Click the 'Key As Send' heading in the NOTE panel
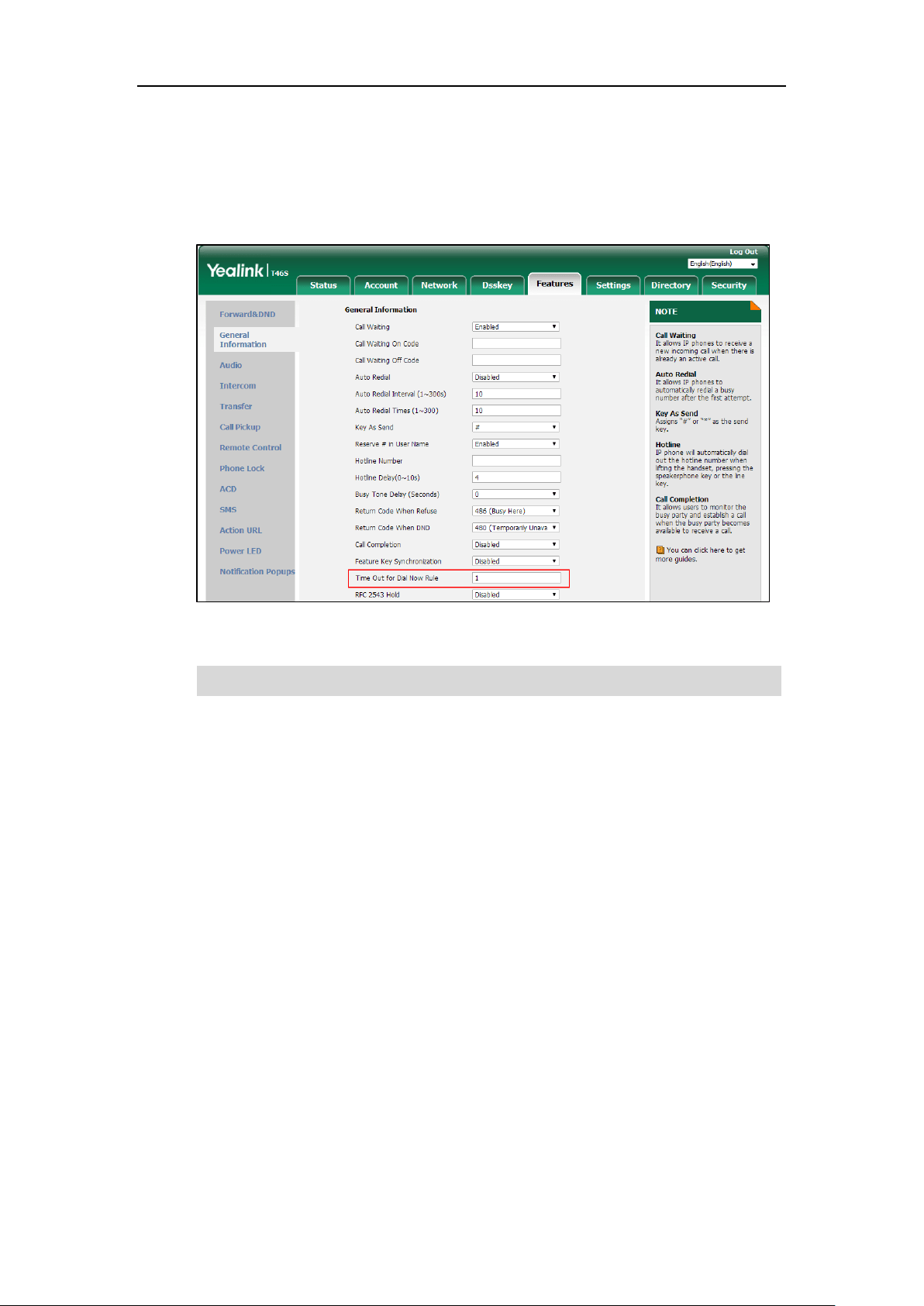 click(x=677, y=414)
